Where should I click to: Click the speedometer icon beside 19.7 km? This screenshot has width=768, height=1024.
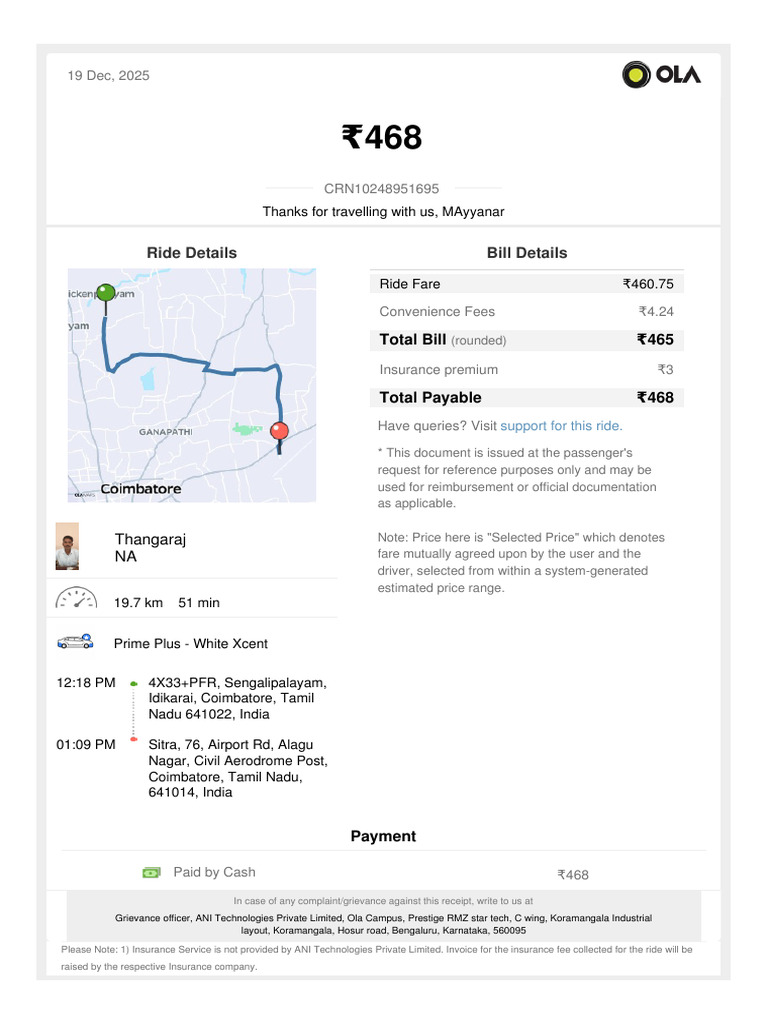click(x=75, y=600)
